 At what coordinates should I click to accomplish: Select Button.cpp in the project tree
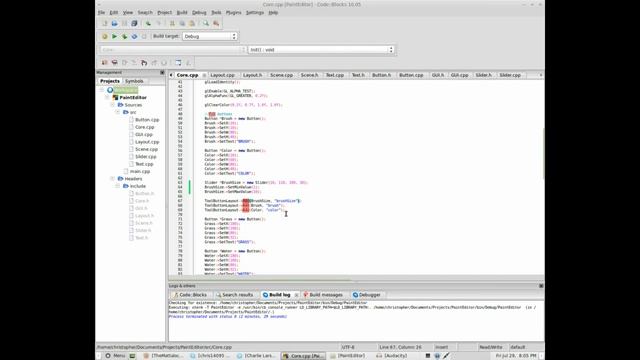[x=147, y=120]
